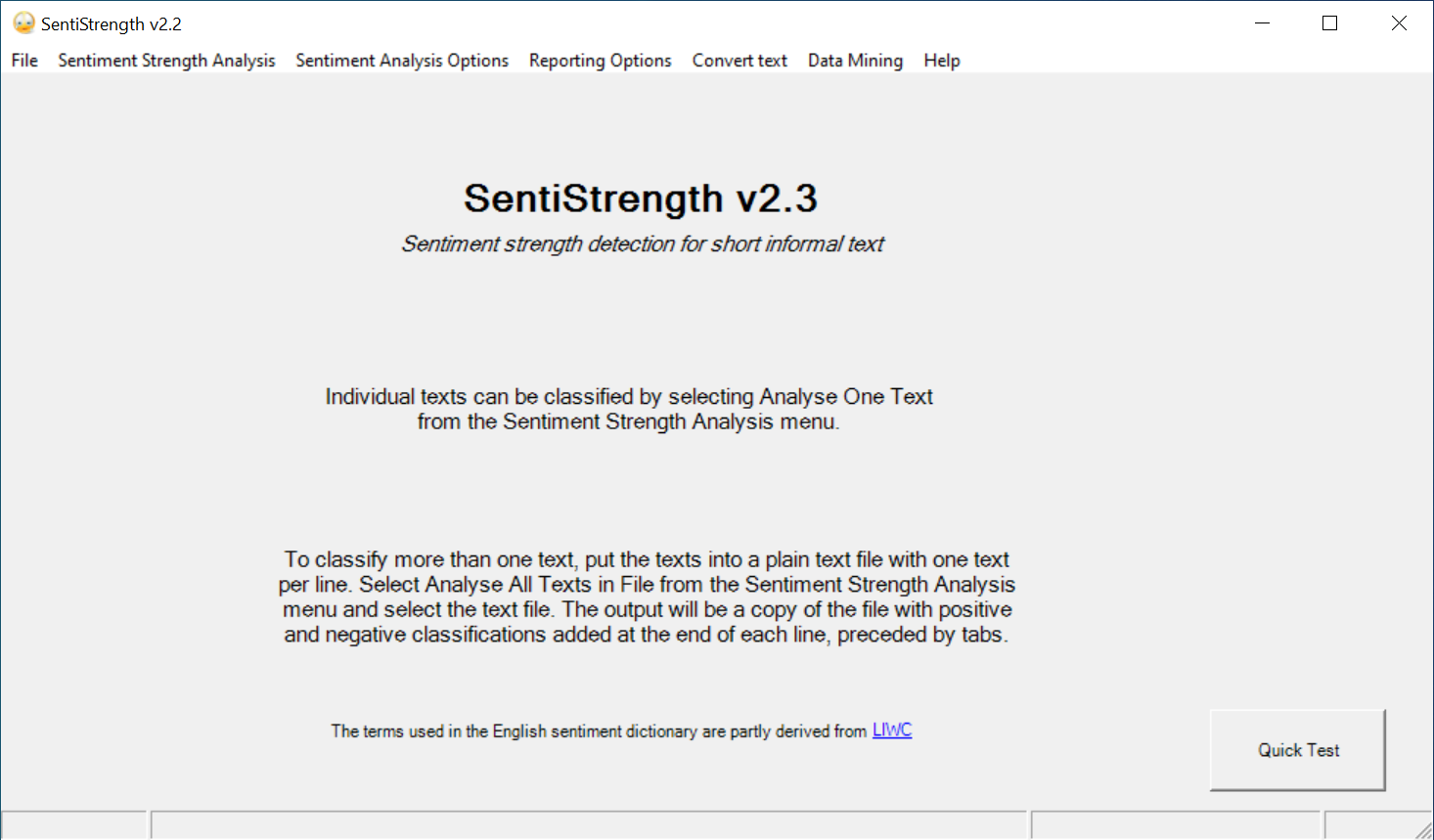Screen dimensions: 1434x840
Task: Open the Data Mining menu
Action: point(855,61)
